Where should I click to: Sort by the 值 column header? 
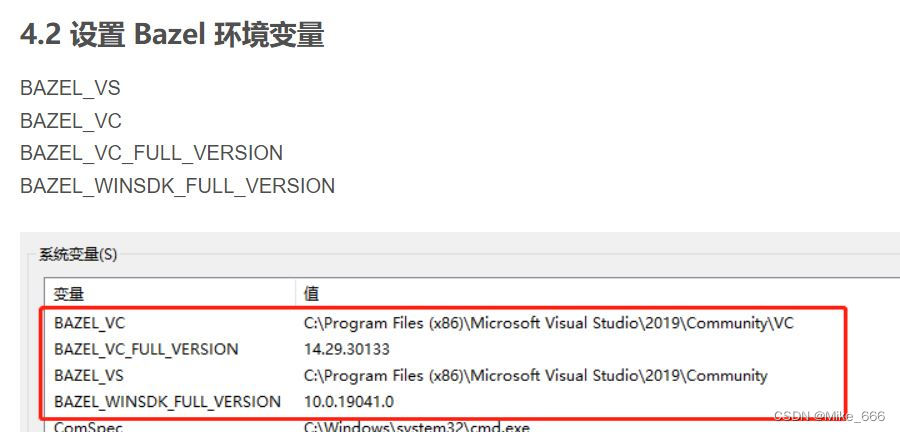click(313, 293)
